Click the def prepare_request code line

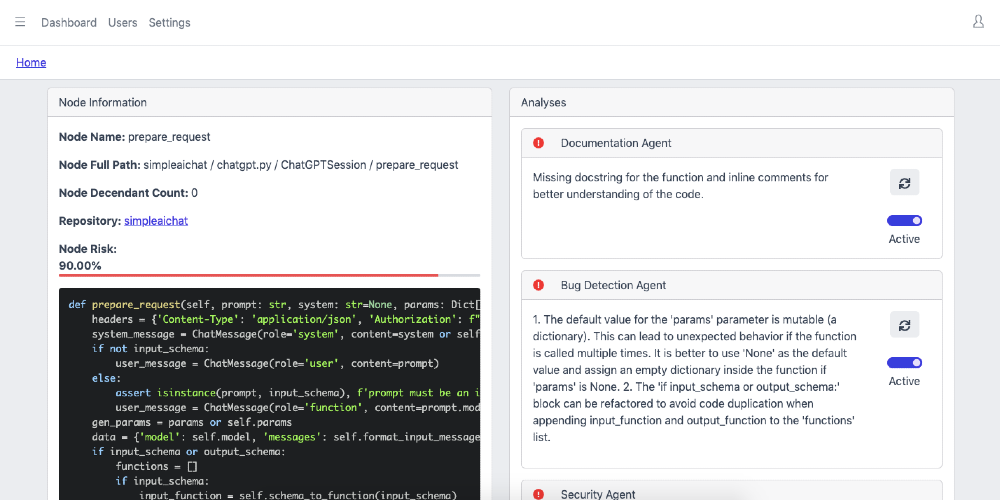pos(274,304)
